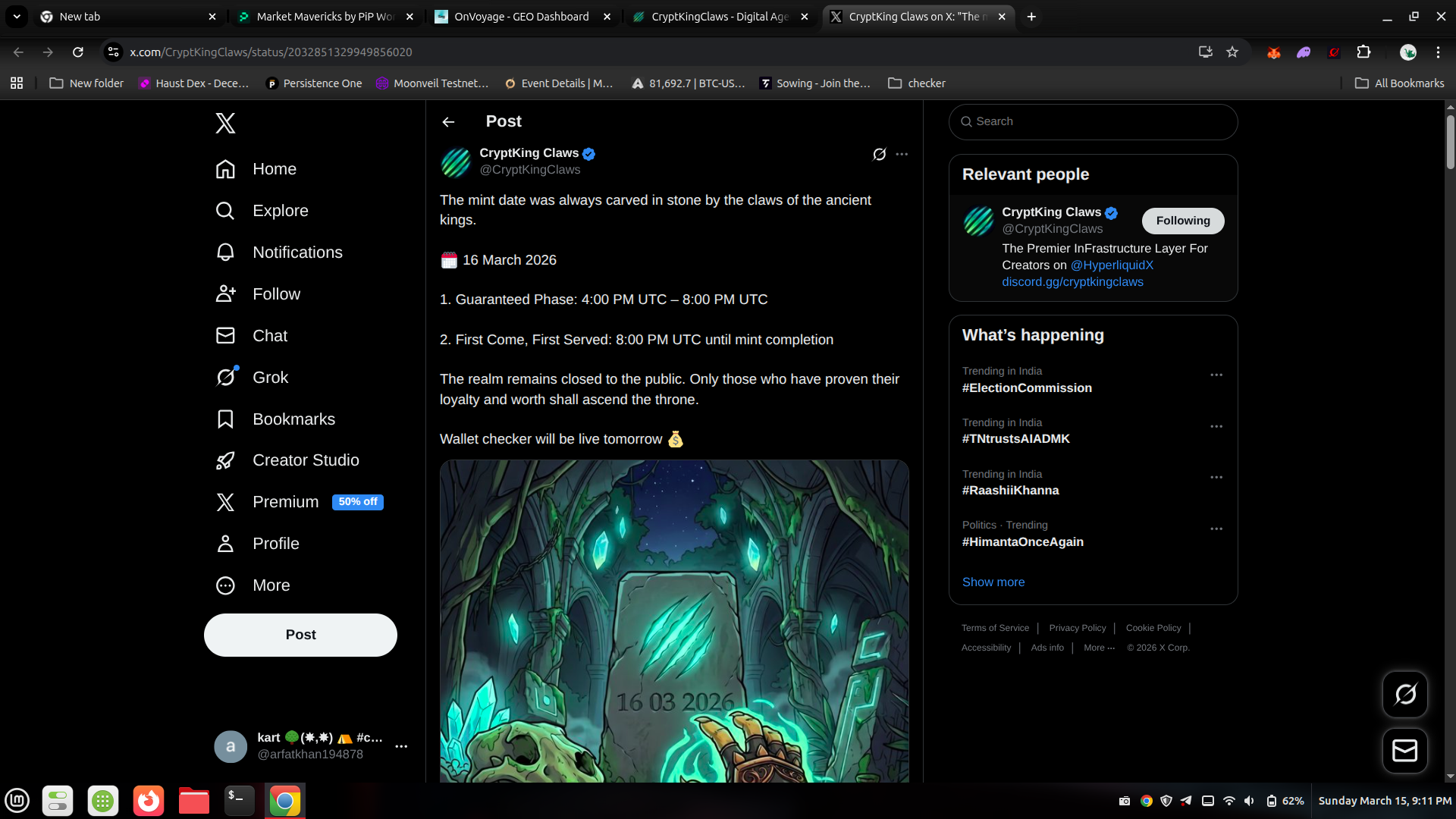The width and height of the screenshot is (1456, 819).
Task: Open Chrome three-dot menu
Action: tap(1438, 52)
